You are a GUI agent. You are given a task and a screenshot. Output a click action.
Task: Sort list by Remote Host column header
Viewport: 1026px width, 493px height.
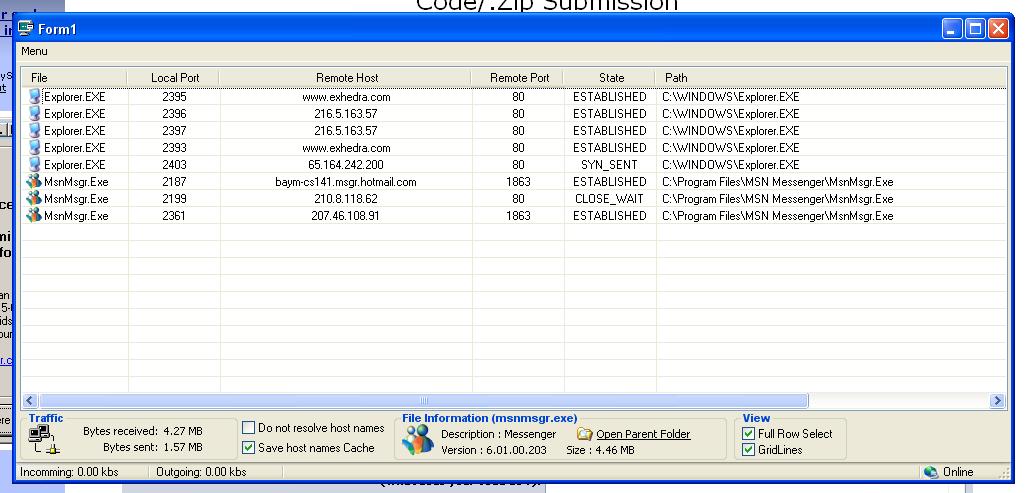(346, 78)
